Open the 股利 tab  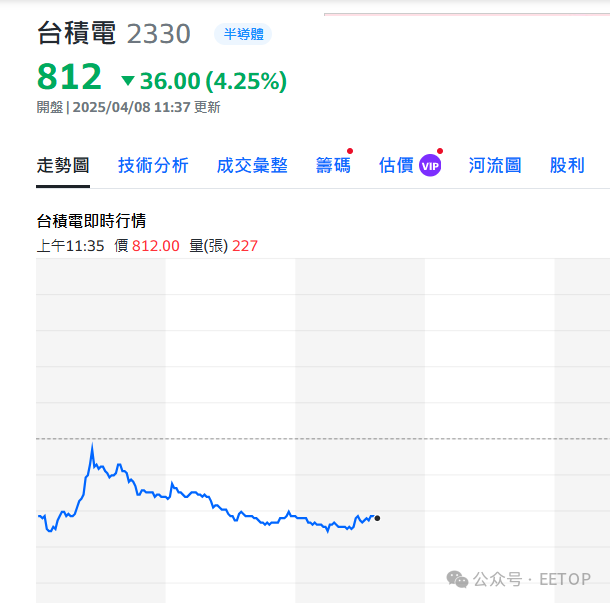point(567,165)
